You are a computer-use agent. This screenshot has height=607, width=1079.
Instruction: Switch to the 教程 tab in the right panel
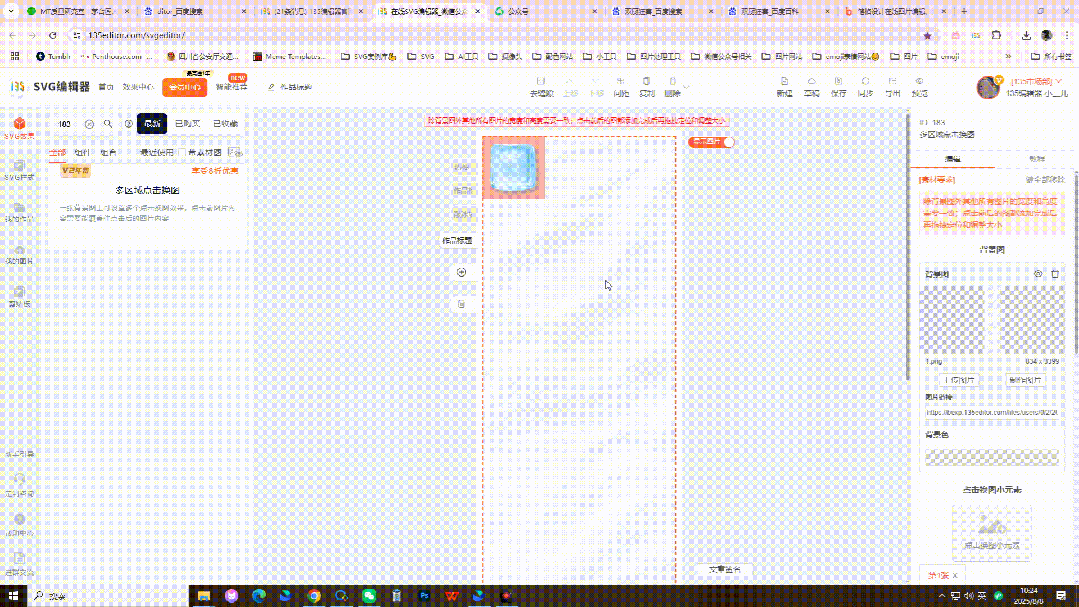click(1037, 158)
